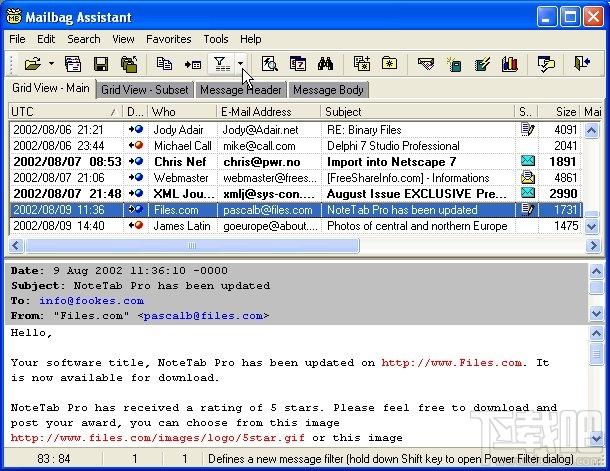Image resolution: width=610 pixels, height=471 pixels.
Task: Click the grid horizontal scroll right arrow
Action: pos(592,245)
